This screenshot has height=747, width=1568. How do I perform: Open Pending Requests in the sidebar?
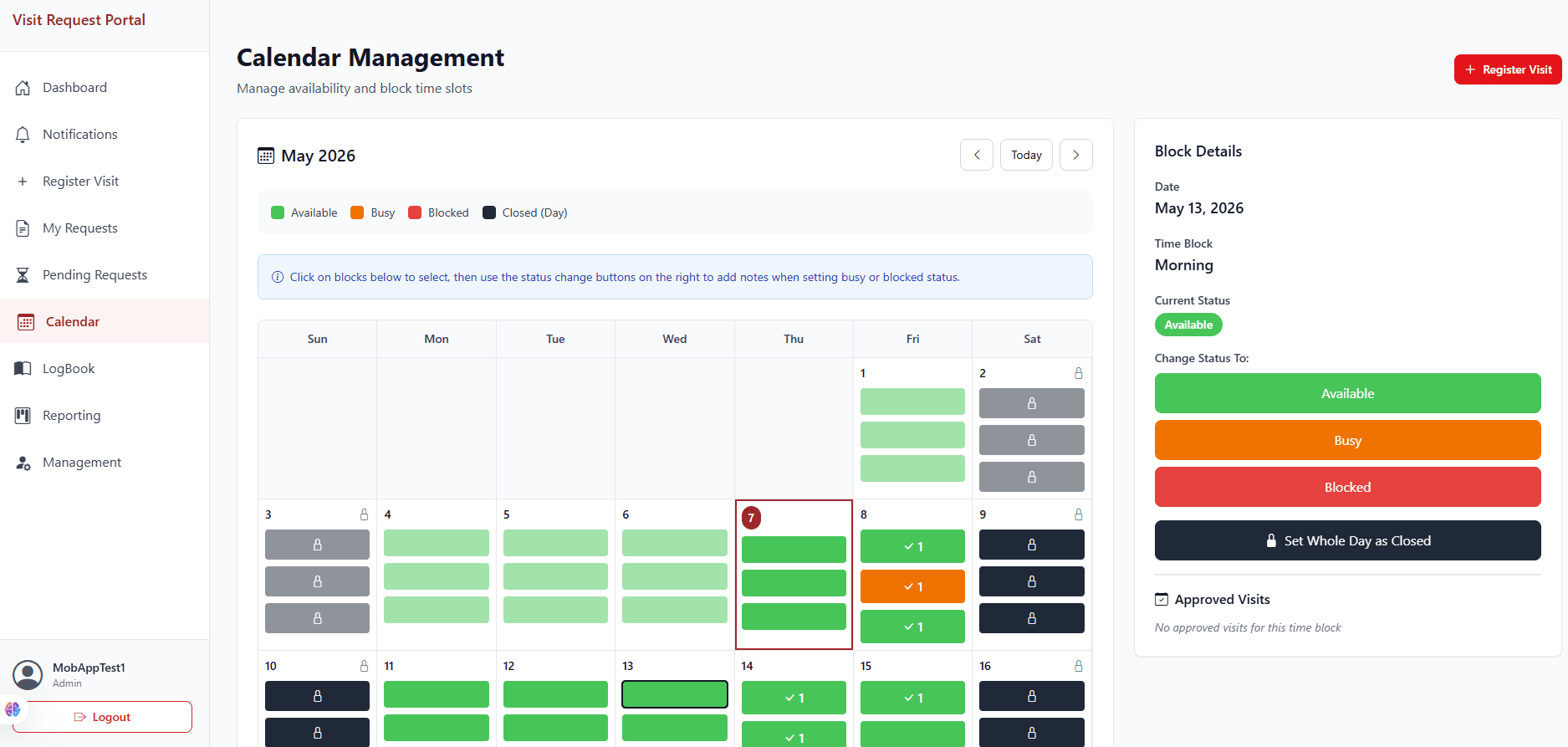(x=105, y=275)
